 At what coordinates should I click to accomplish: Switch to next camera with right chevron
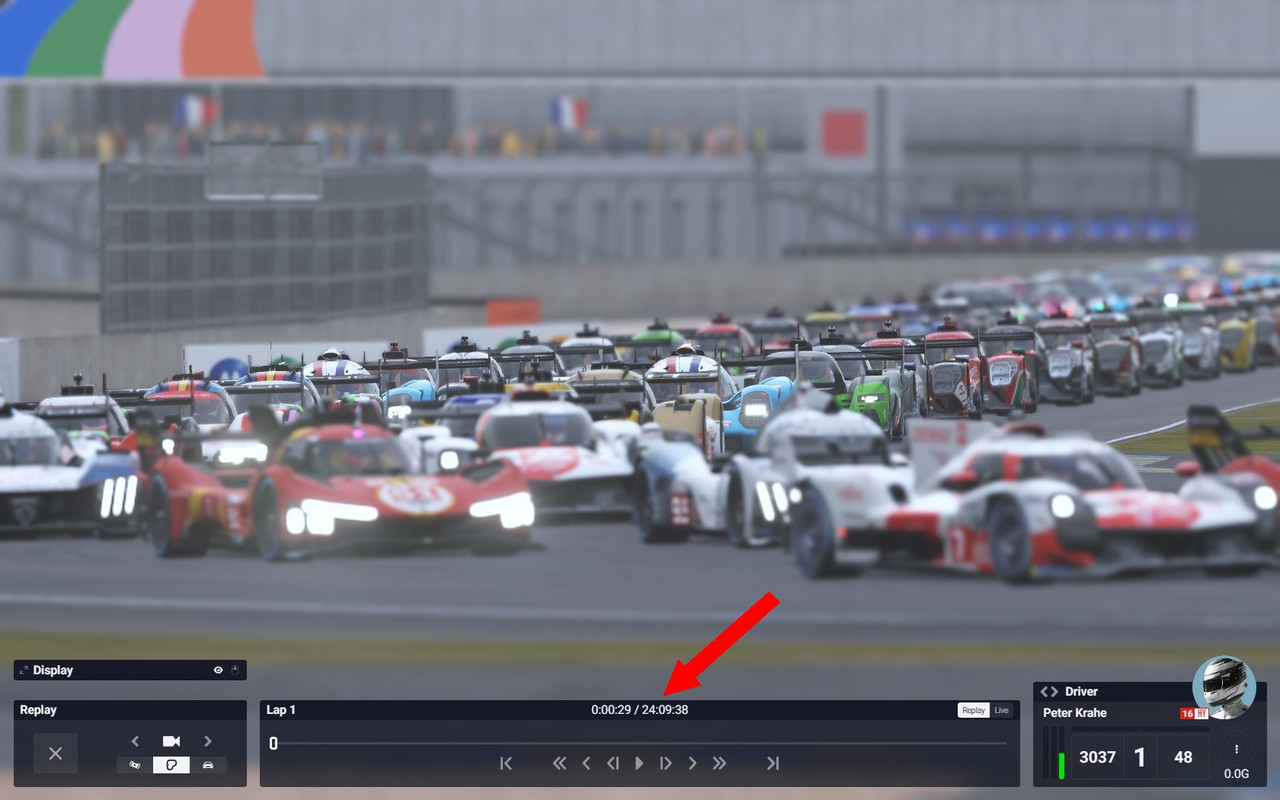[x=208, y=741]
